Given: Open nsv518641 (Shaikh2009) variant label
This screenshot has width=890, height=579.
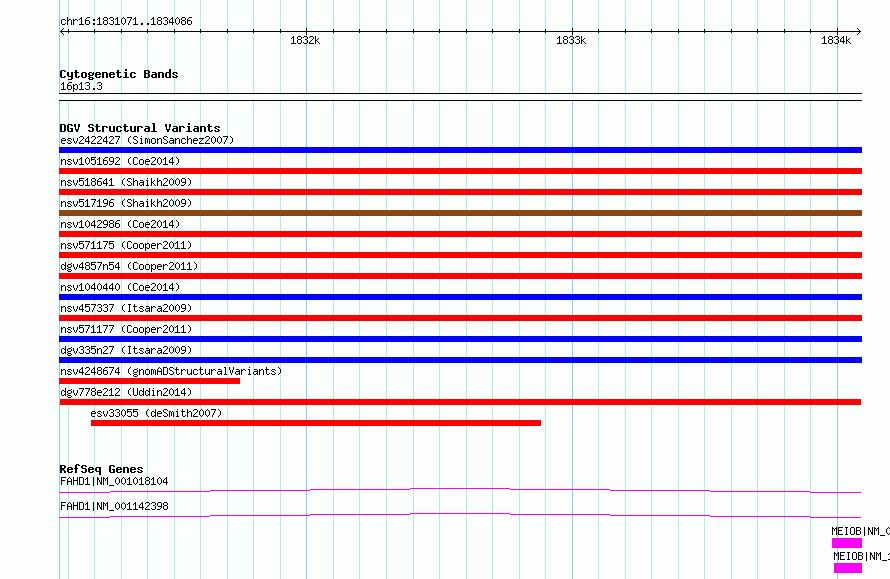Looking at the screenshot, I should click(126, 182).
